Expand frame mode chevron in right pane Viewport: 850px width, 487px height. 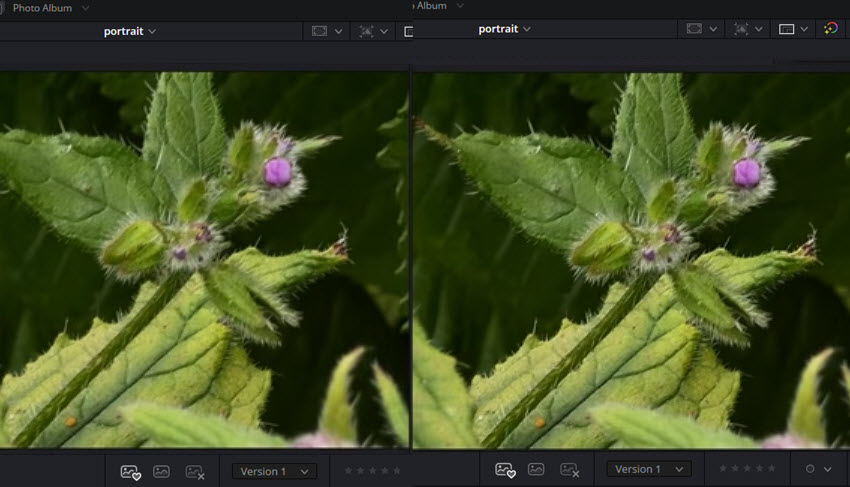713,29
